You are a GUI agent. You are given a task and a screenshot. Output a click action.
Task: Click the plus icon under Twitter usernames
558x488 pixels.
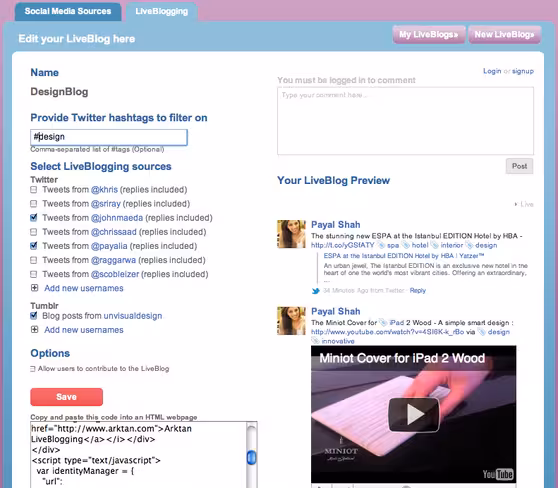coord(35,288)
